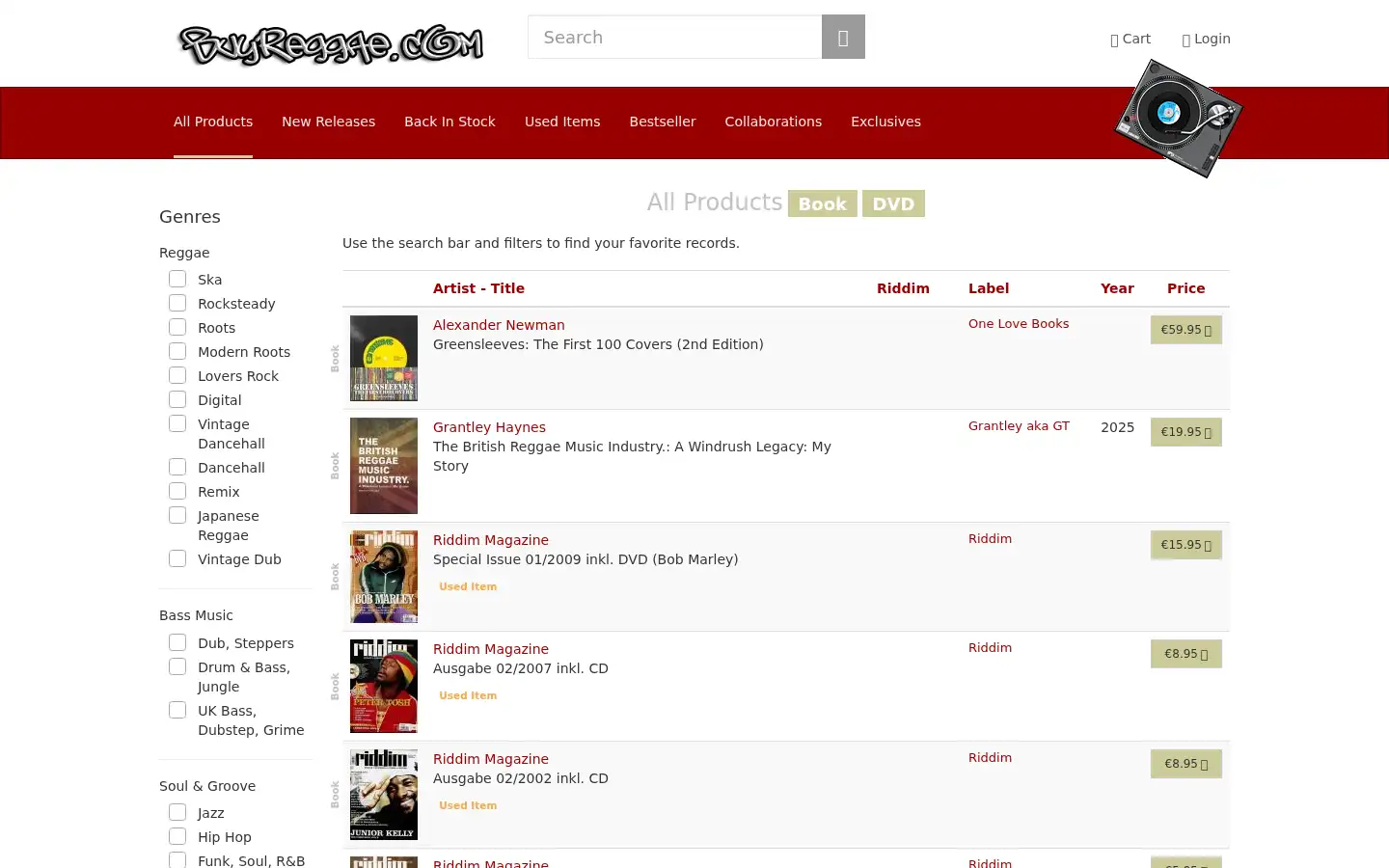Add Ausgabe 02/2002 for €8.95 to cart

pyautogui.click(x=1185, y=764)
